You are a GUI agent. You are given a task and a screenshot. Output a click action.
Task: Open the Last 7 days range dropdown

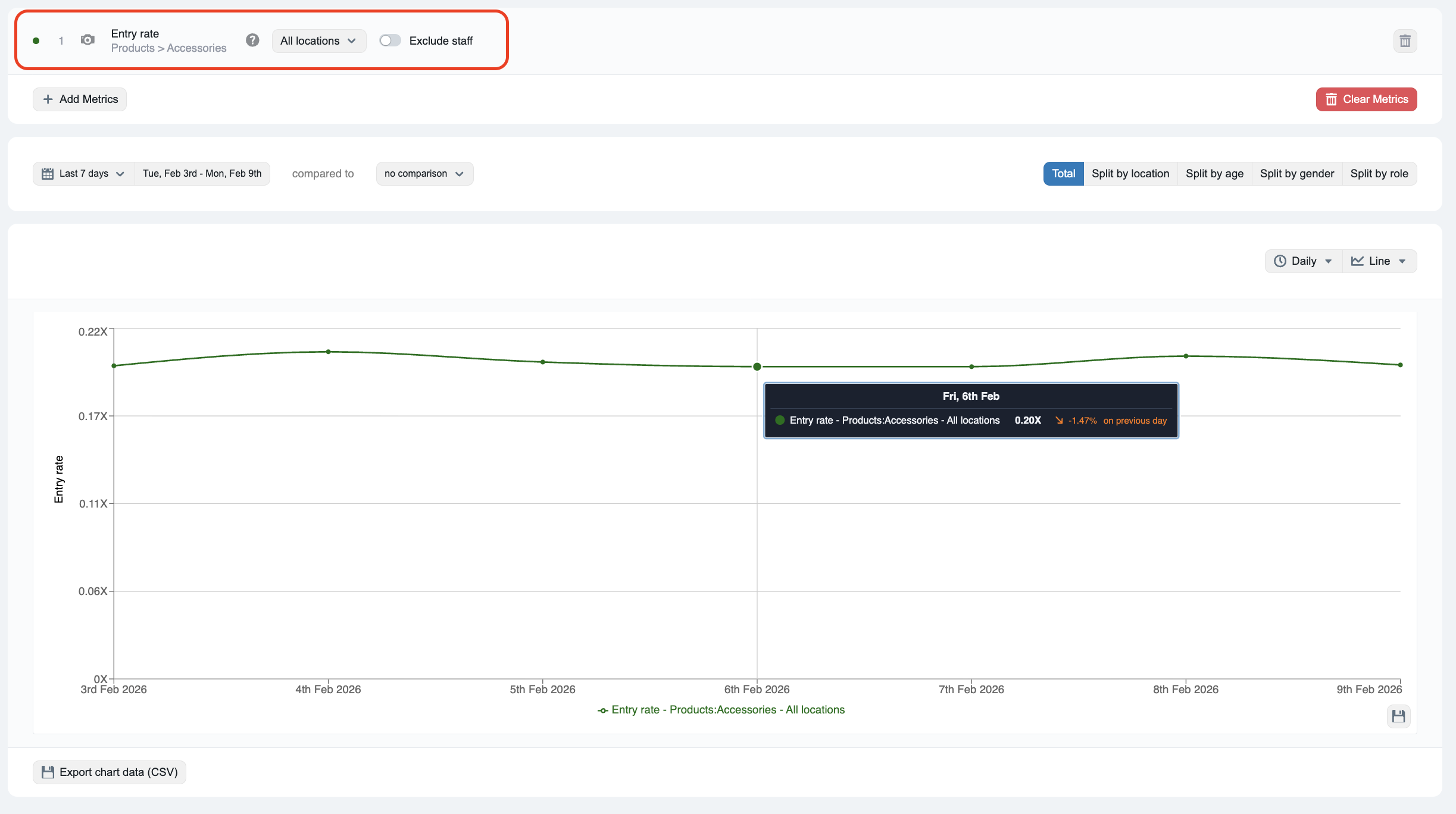tap(84, 174)
